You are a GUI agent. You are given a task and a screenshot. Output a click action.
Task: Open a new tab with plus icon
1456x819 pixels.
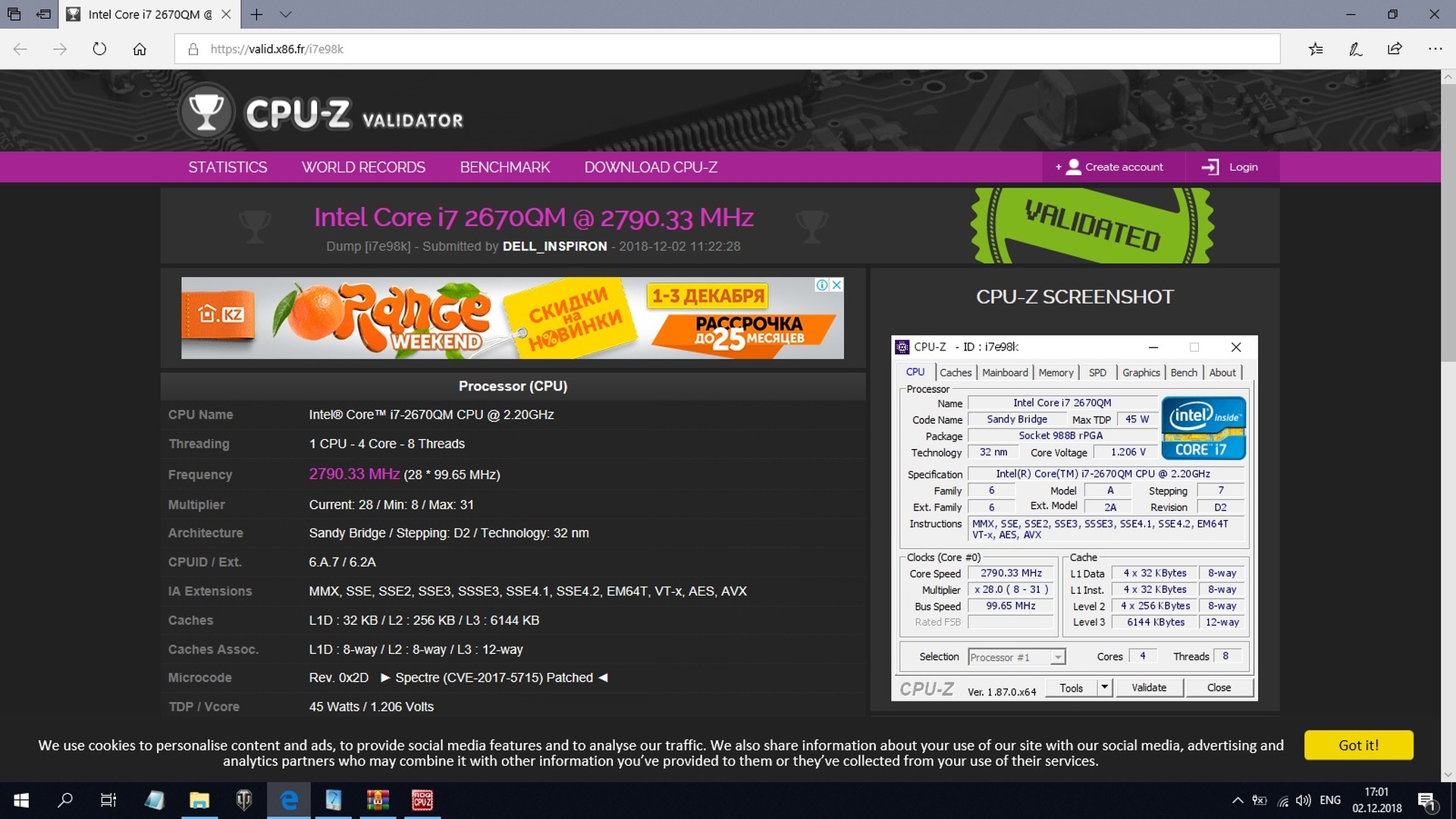point(257,14)
